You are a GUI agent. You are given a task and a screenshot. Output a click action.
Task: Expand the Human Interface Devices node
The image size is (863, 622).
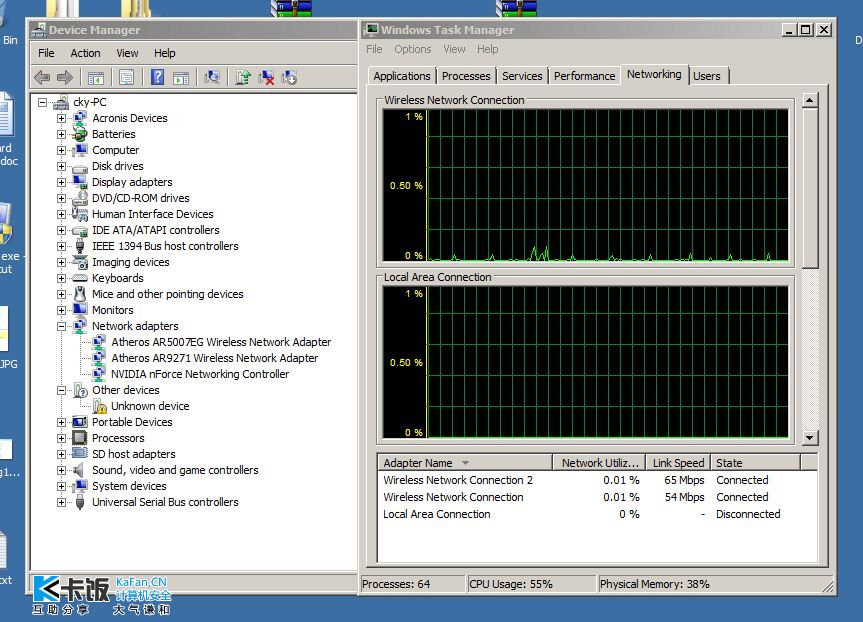tap(62, 214)
